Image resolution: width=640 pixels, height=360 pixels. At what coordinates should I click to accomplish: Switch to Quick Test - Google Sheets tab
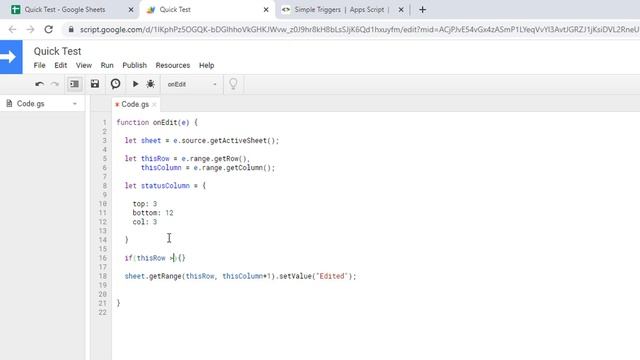pyautogui.click(x=69, y=9)
